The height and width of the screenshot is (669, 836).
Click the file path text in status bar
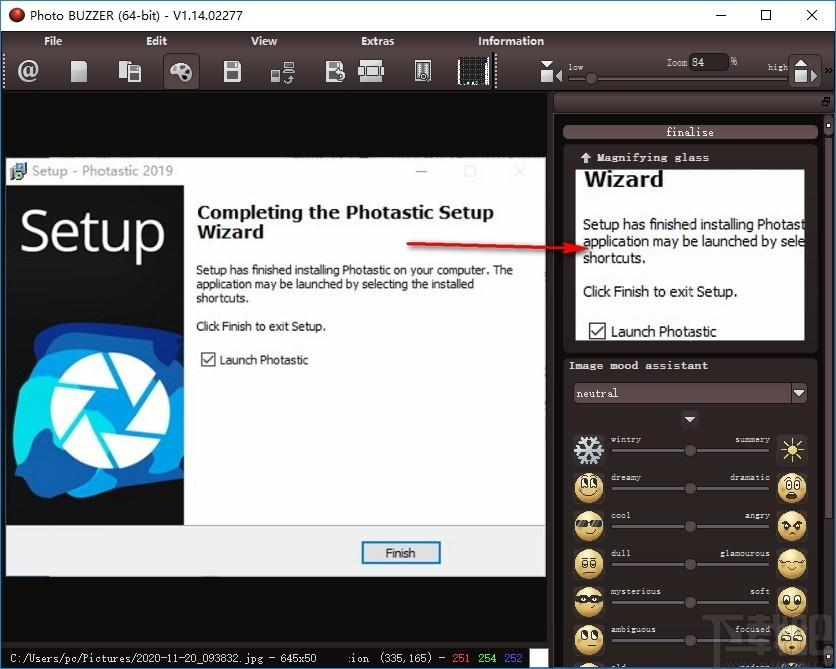pyautogui.click(x=136, y=658)
